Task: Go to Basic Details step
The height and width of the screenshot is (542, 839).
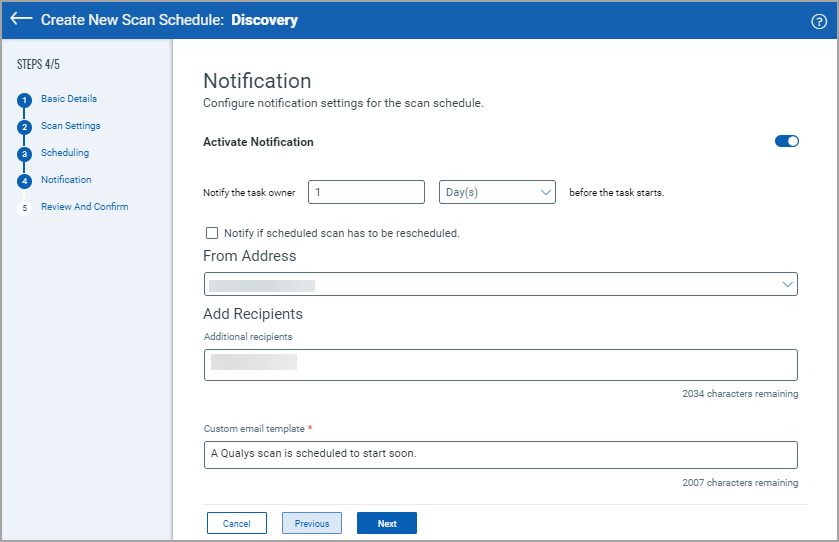Action: 69,99
